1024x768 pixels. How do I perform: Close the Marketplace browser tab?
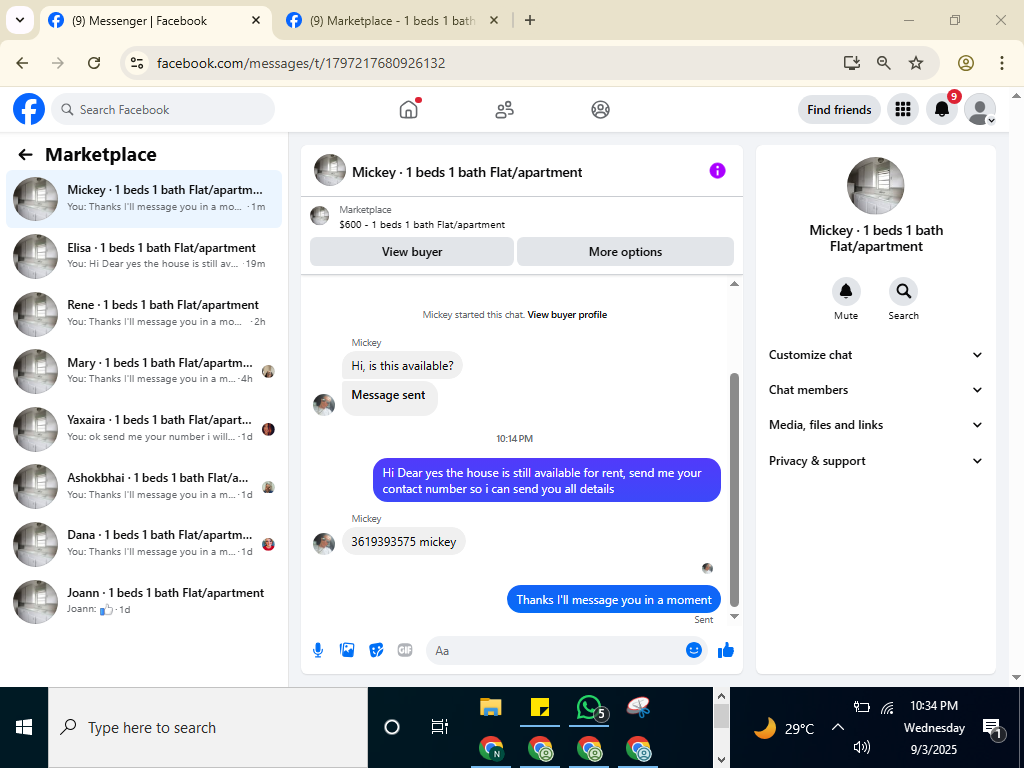tap(494, 21)
